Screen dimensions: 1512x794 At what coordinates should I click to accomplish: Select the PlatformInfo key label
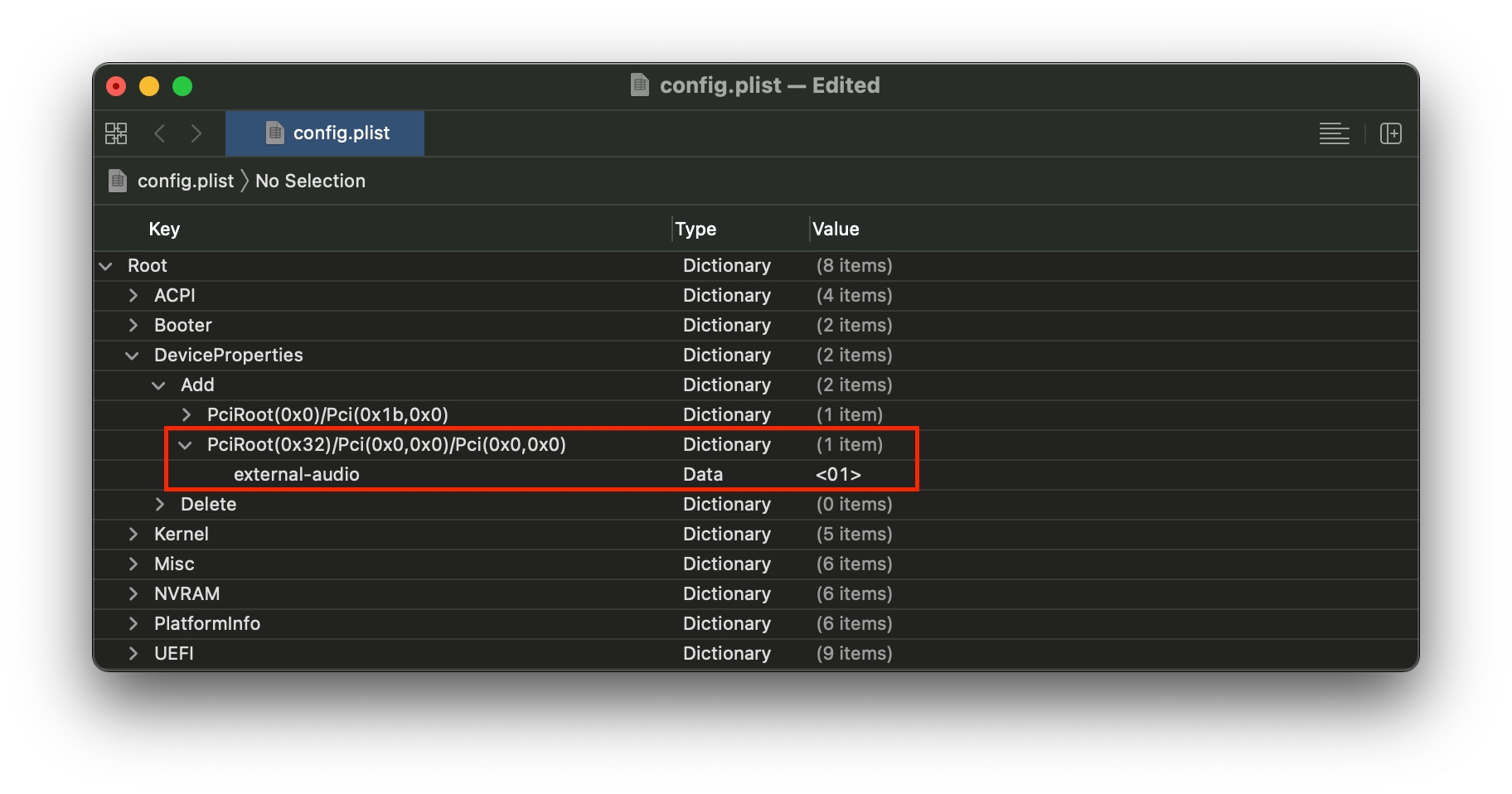pos(207,623)
